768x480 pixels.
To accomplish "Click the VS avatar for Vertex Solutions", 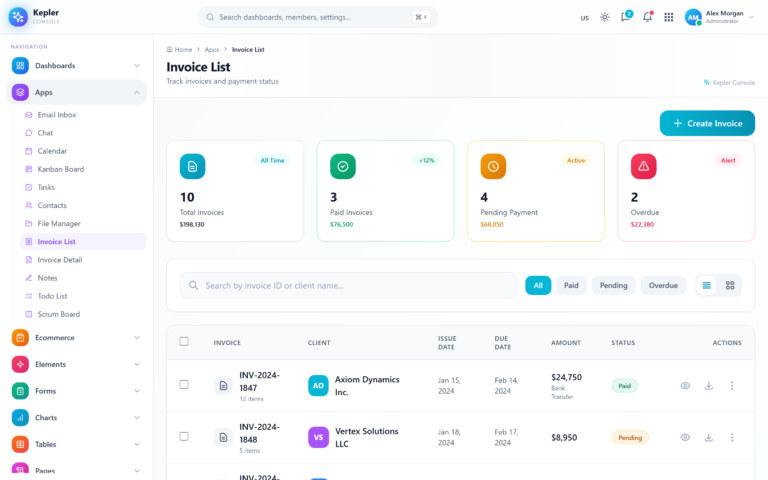I will click(318, 437).
